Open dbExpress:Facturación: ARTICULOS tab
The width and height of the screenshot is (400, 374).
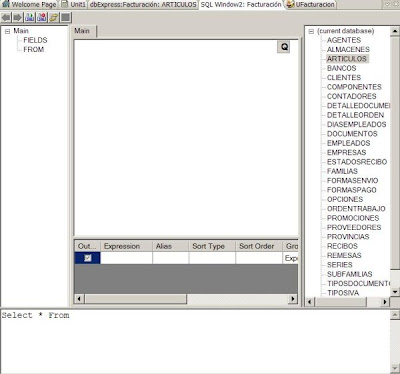pyautogui.click(x=143, y=4)
